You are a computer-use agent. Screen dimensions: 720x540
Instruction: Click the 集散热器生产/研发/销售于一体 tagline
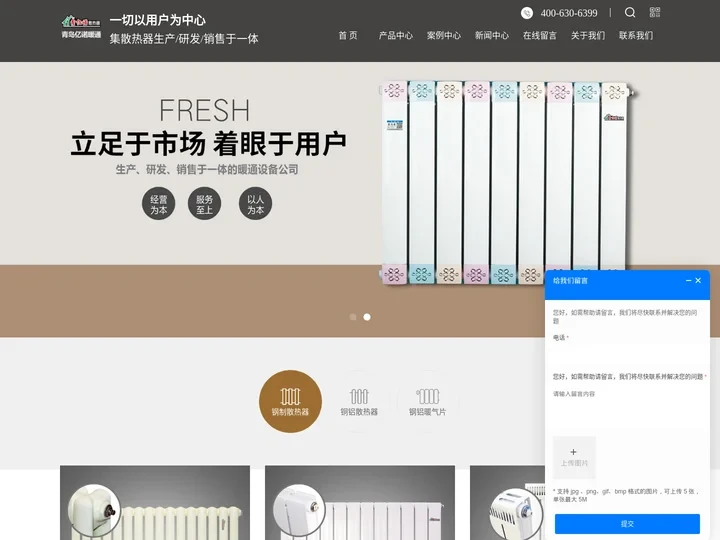[x=184, y=39]
